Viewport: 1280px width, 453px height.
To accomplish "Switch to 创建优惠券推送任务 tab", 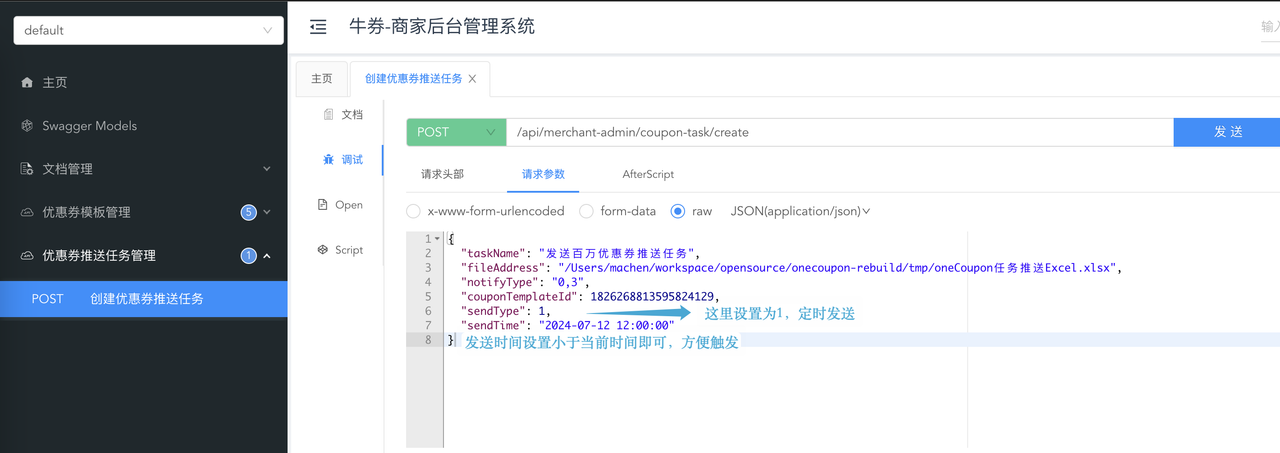I will (412, 79).
